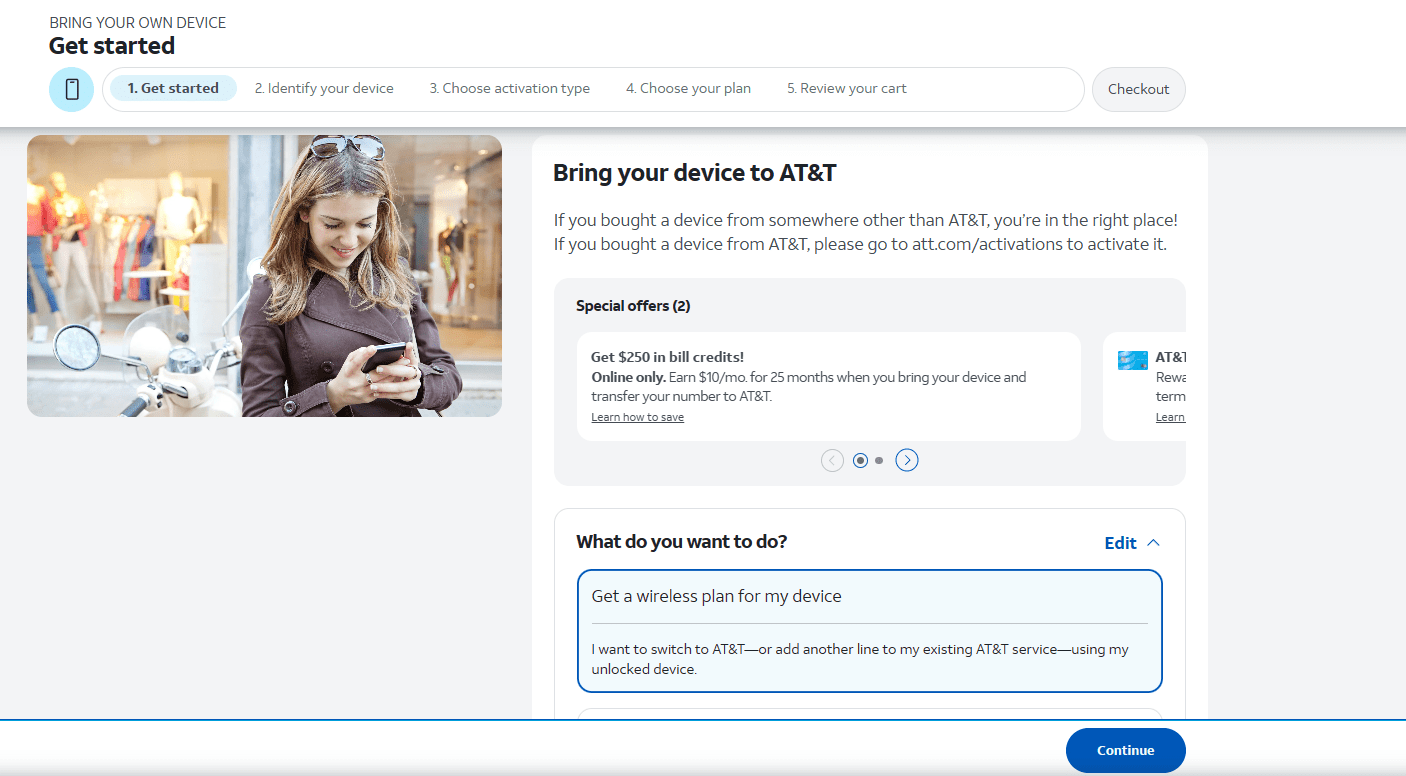The height and width of the screenshot is (776, 1406).
Task: Click previous special offer arrow
Action: click(832, 460)
